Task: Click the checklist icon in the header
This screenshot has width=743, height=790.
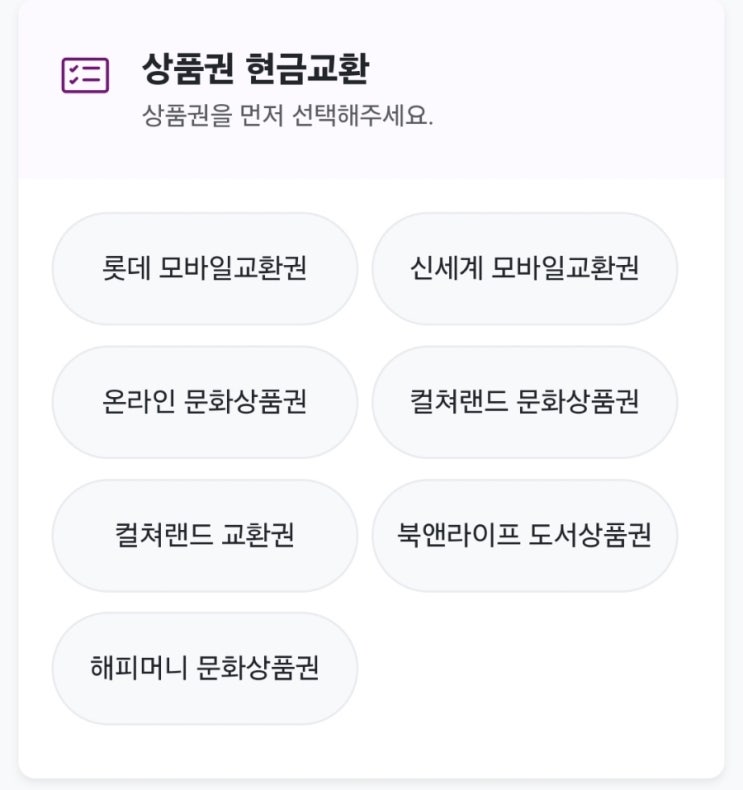Action: tap(85, 75)
